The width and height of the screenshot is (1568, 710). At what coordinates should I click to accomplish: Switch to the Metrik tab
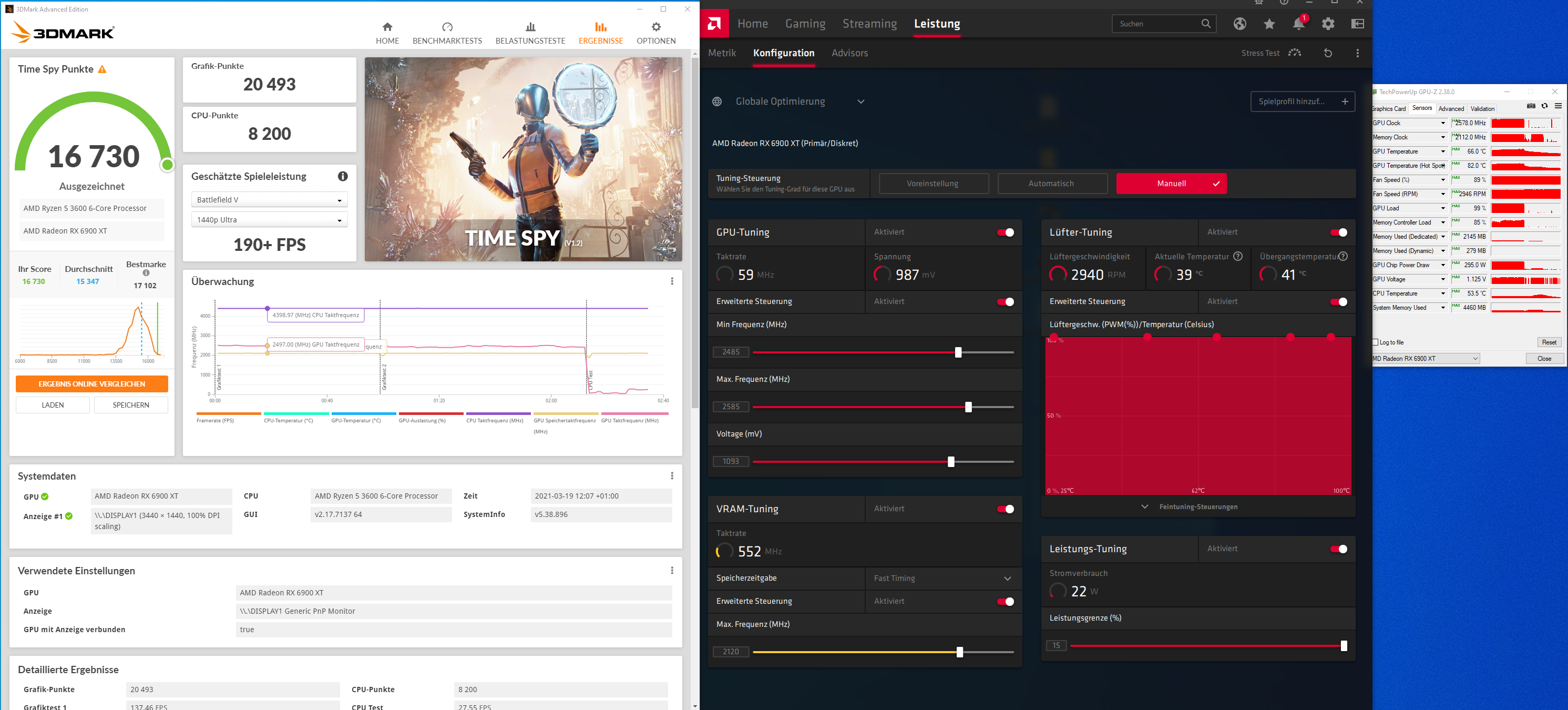pyautogui.click(x=722, y=54)
